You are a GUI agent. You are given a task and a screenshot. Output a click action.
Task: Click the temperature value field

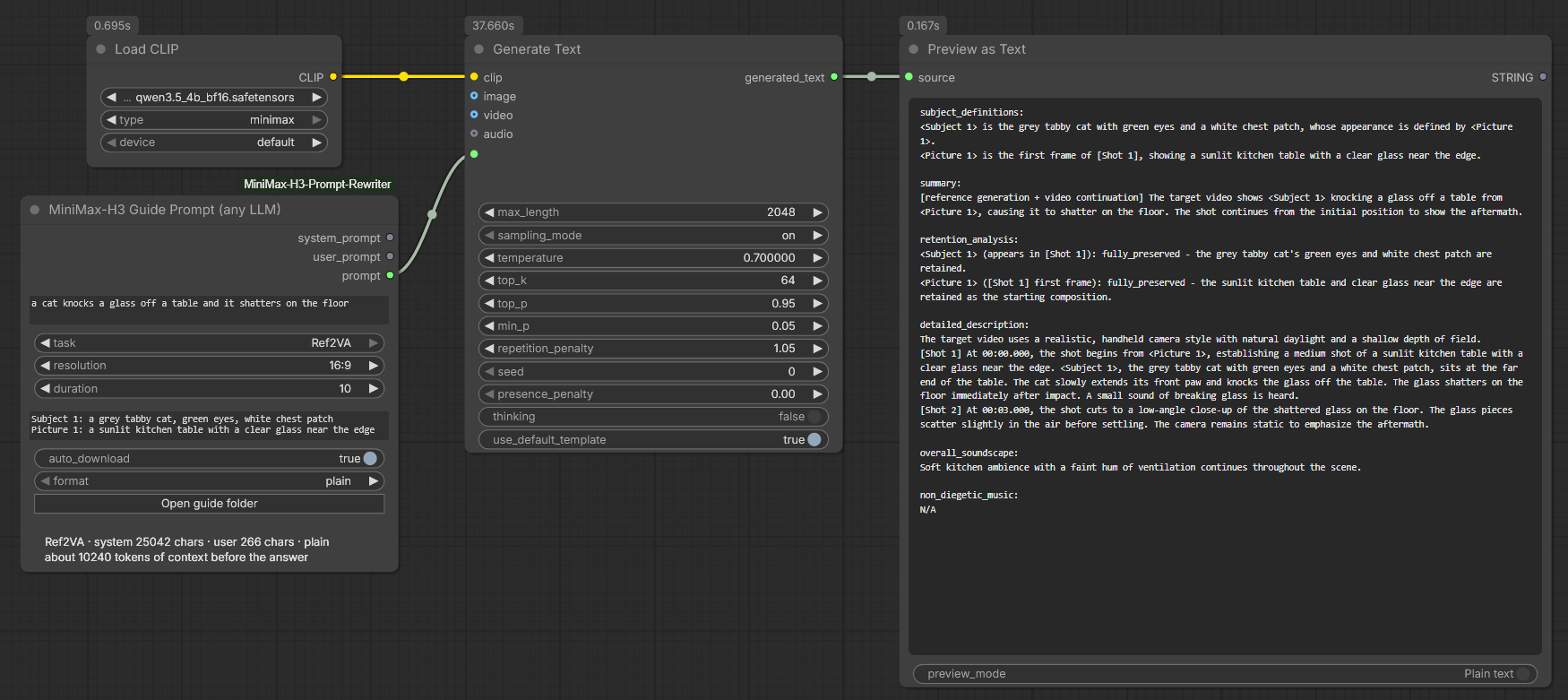[x=653, y=257]
